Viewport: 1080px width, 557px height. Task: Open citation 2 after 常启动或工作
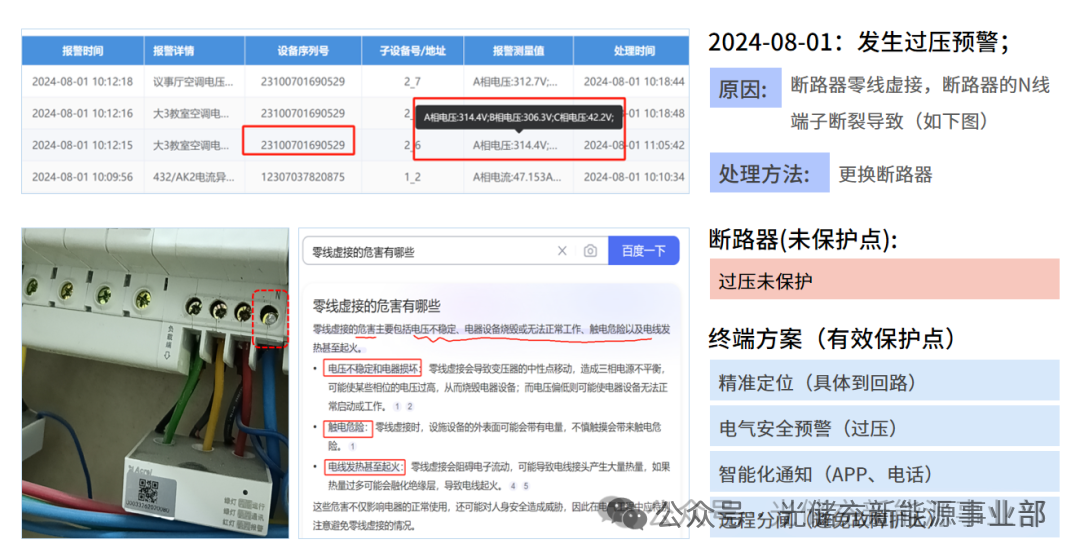coord(410,406)
